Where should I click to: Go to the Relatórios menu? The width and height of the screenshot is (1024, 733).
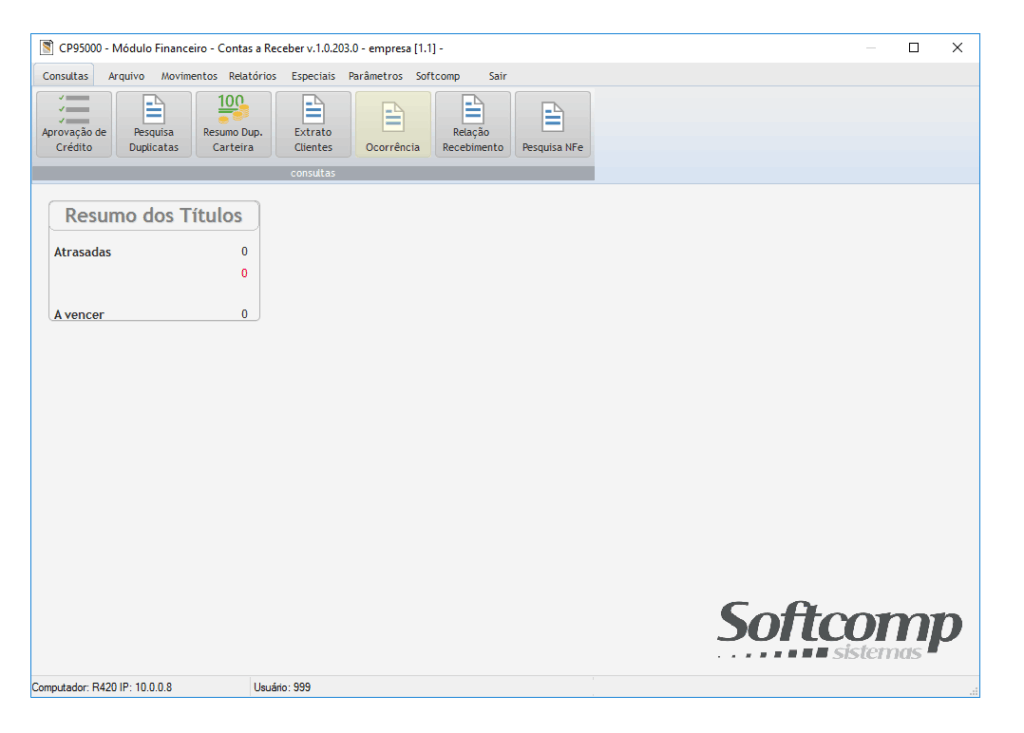(x=252, y=76)
